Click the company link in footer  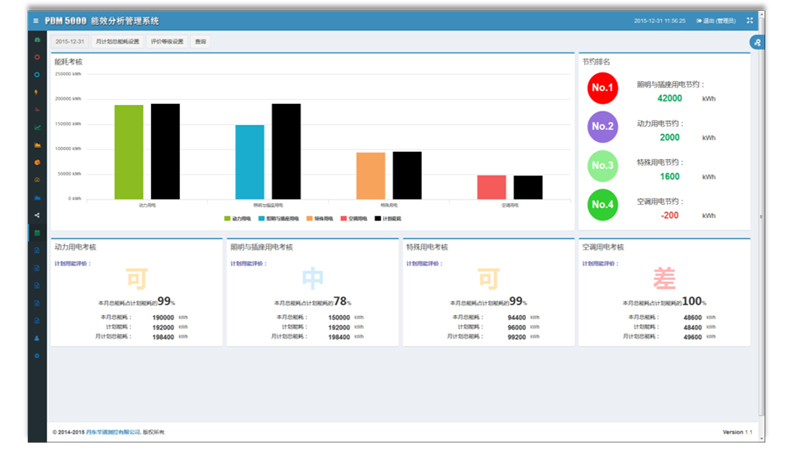113,432
